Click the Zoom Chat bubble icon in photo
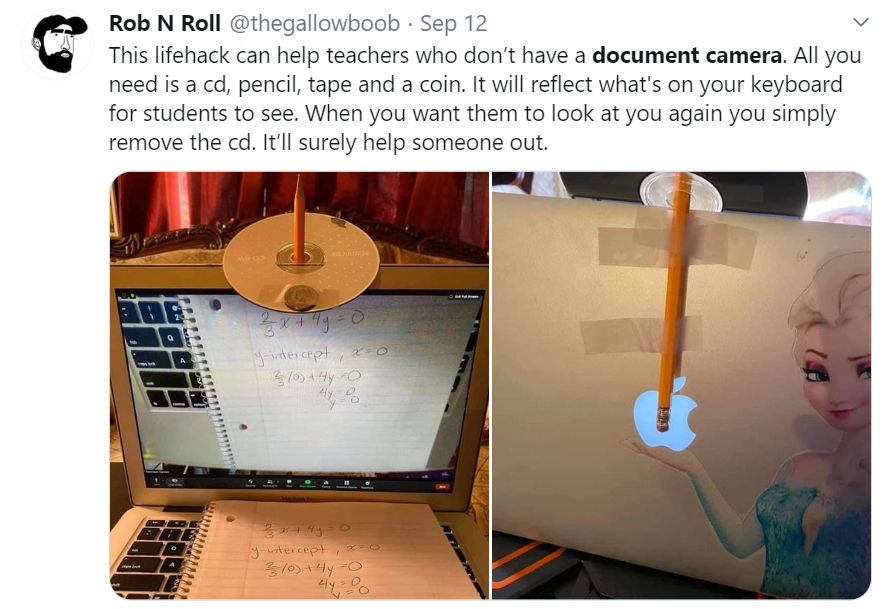The image size is (885, 609). [290, 481]
